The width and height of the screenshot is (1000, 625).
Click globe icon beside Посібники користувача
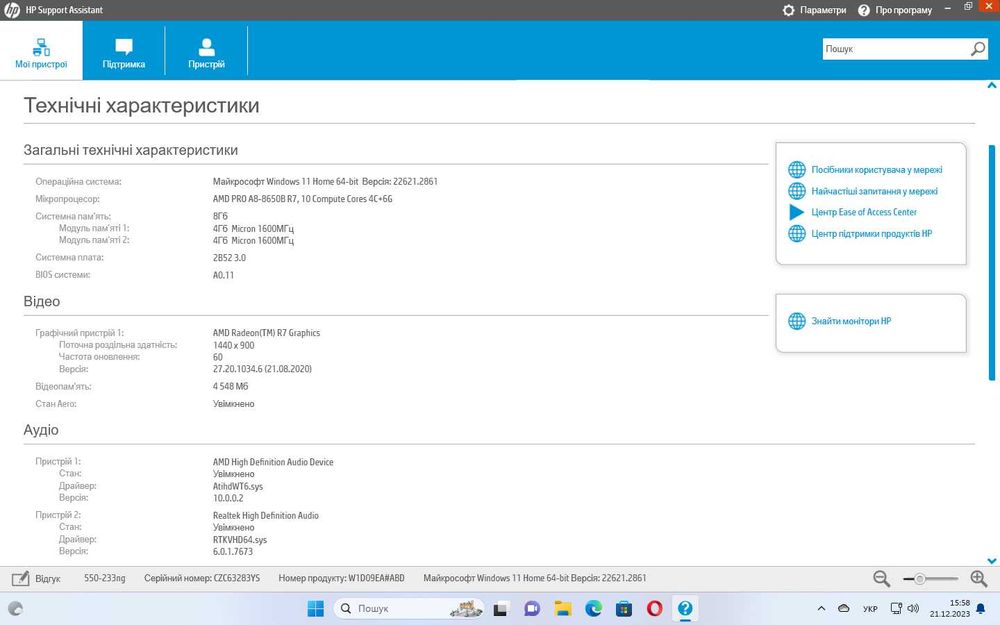797,170
